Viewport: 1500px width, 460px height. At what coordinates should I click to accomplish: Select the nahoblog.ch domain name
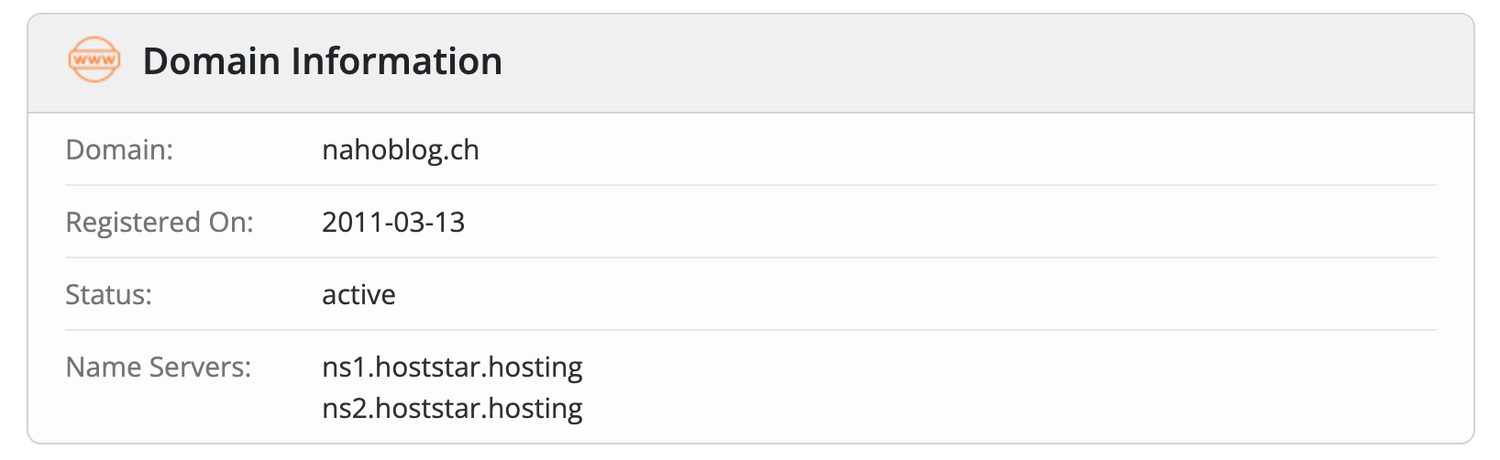point(400,150)
